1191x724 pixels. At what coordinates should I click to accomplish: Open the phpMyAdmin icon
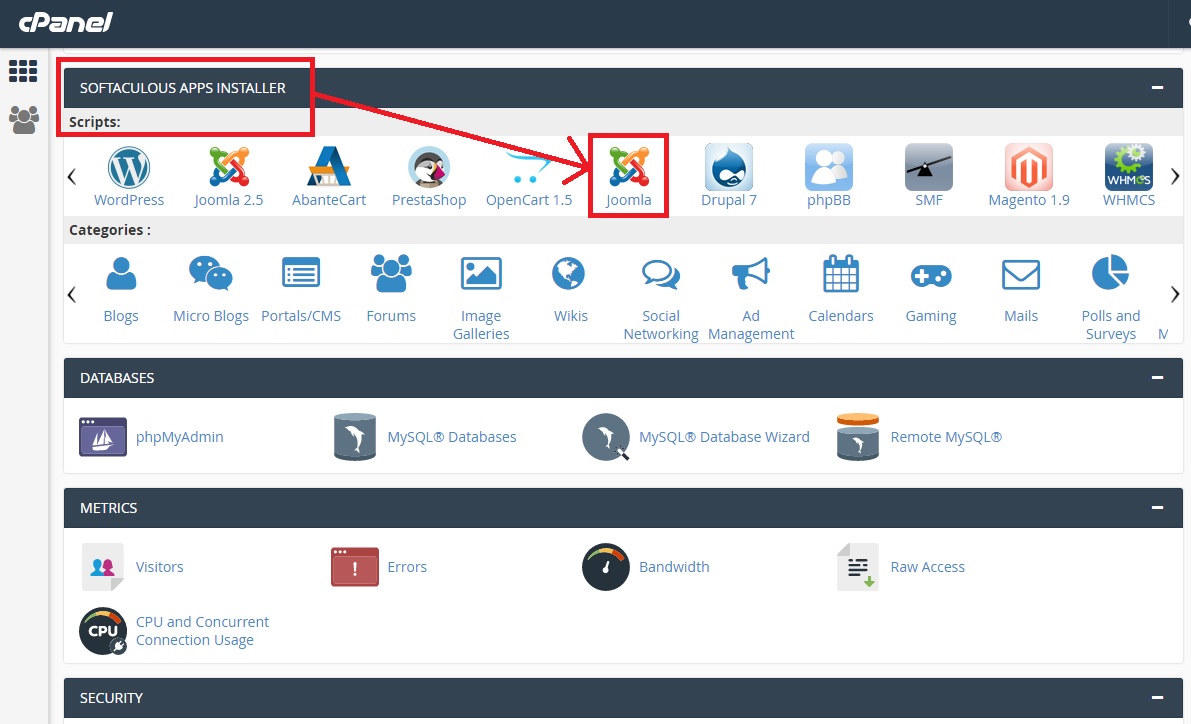click(103, 437)
